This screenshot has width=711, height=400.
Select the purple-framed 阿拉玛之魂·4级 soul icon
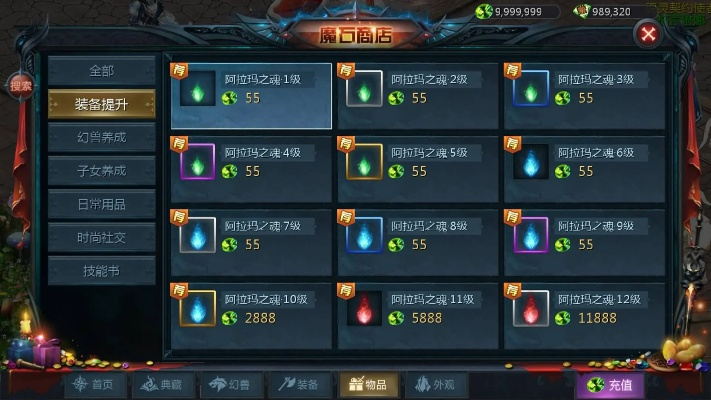click(x=198, y=162)
